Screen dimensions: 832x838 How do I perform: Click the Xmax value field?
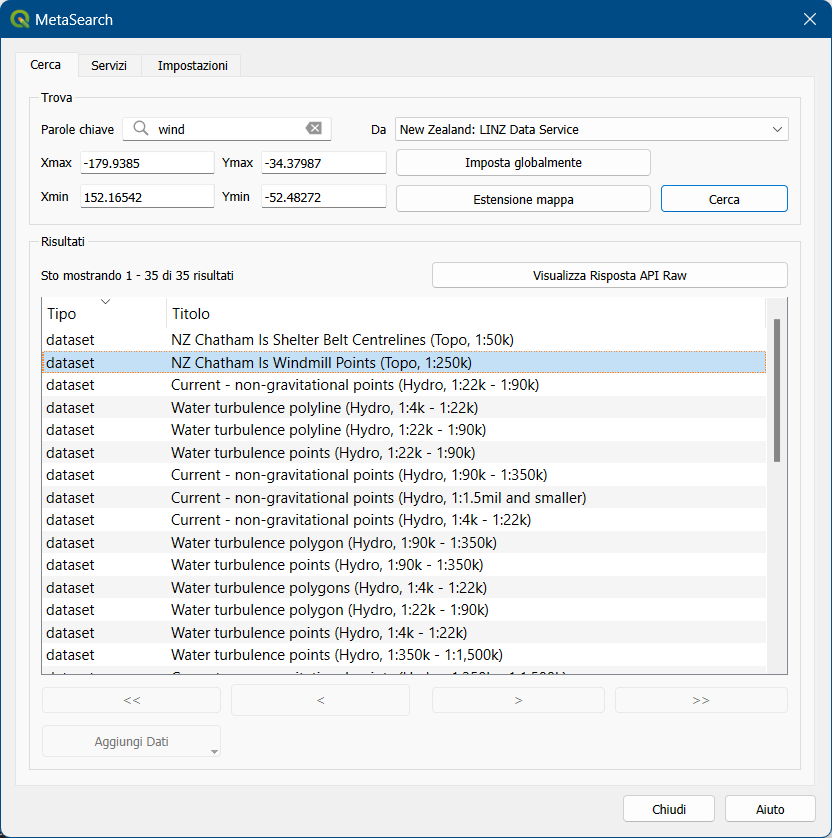[147, 163]
